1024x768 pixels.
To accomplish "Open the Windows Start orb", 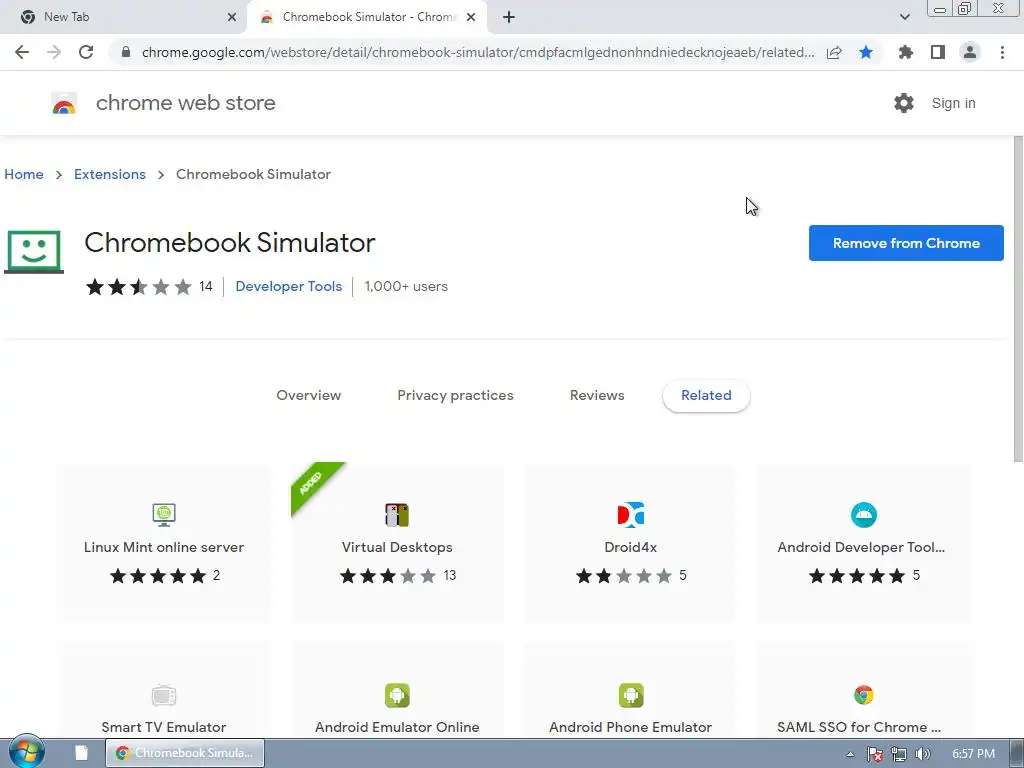I will coord(26,752).
